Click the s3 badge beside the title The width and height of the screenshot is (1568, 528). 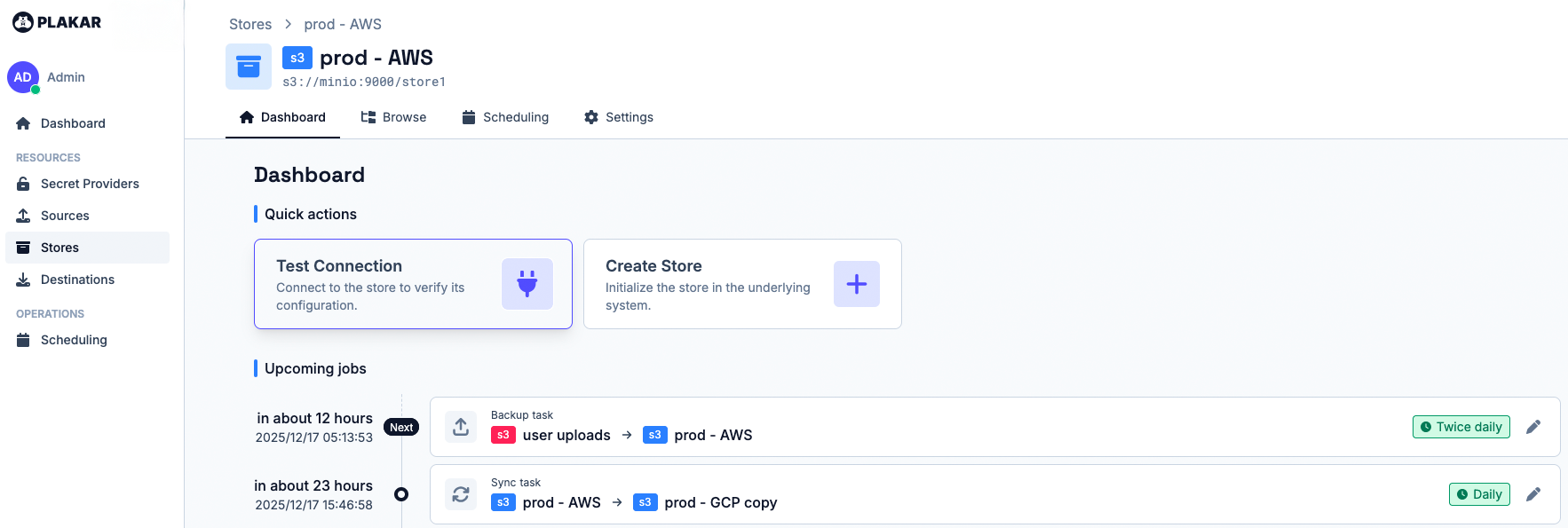(297, 58)
